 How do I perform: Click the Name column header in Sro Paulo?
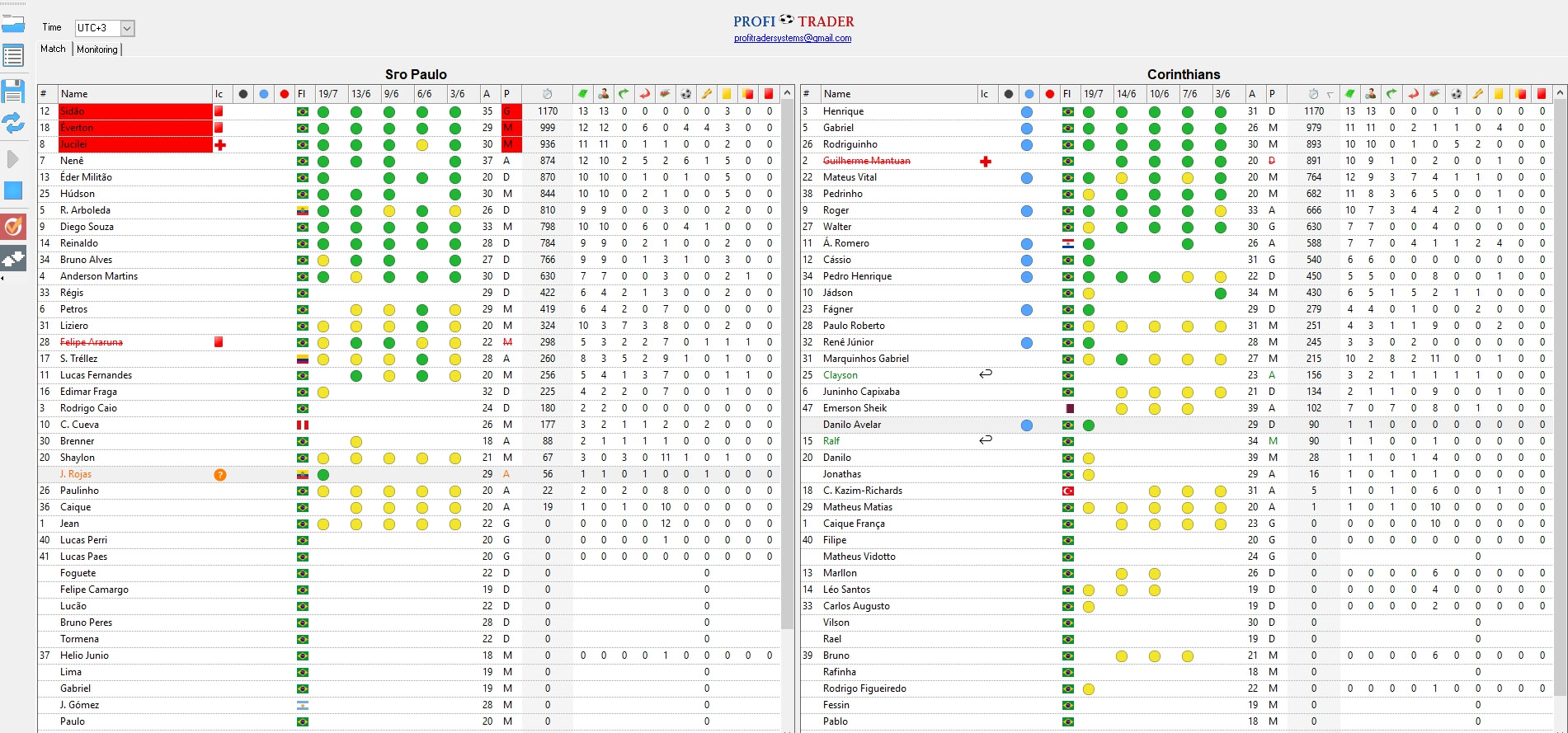coord(135,94)
